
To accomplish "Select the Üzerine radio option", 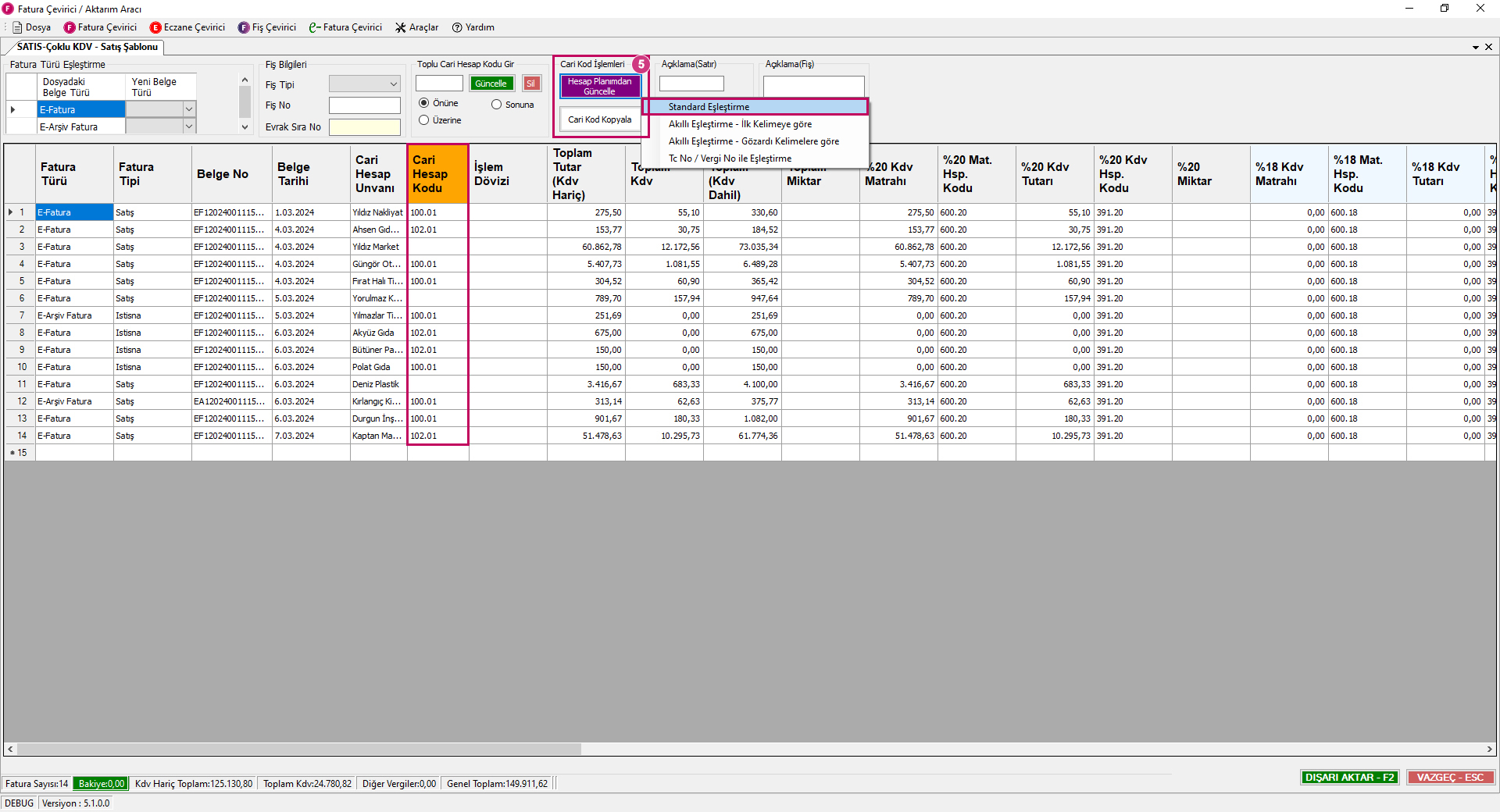I will tap(424, 120).
